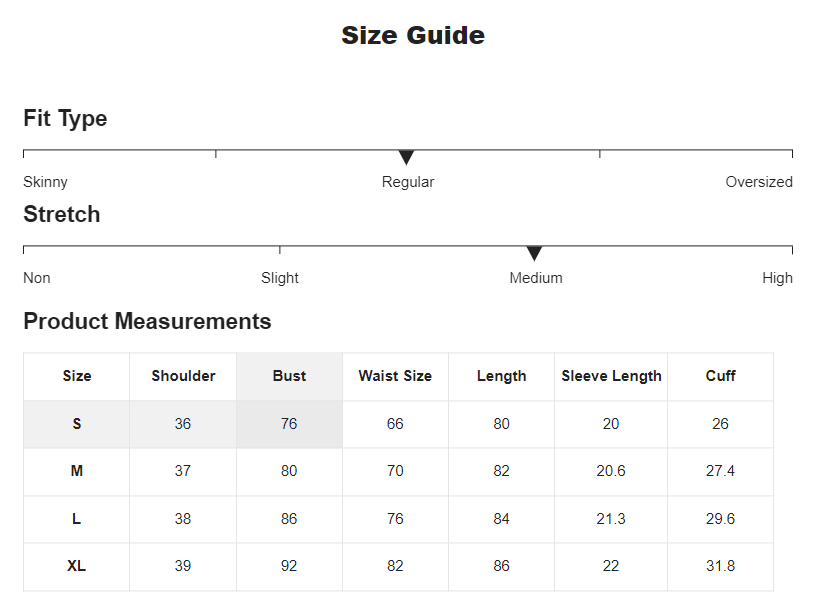Screen dimensions: 815x597
Task: Choose the size L row label
Action: point(77,519)
